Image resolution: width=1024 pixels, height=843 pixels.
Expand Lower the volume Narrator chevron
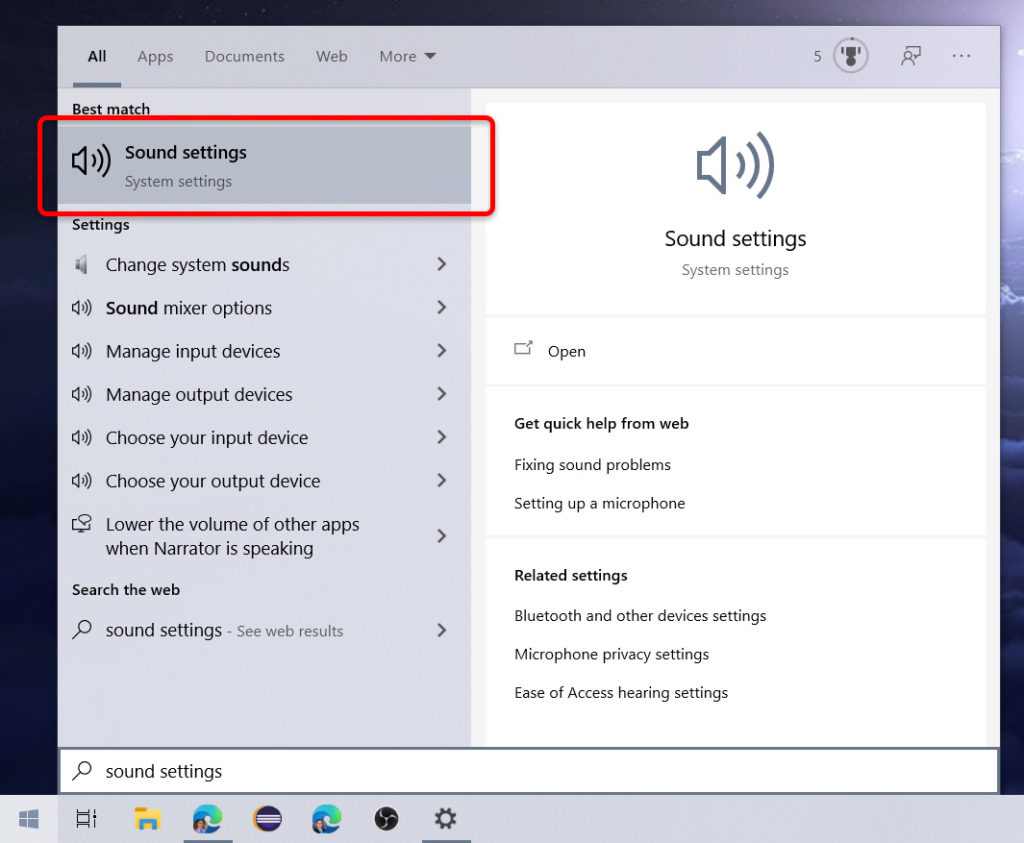pos(441,536)
